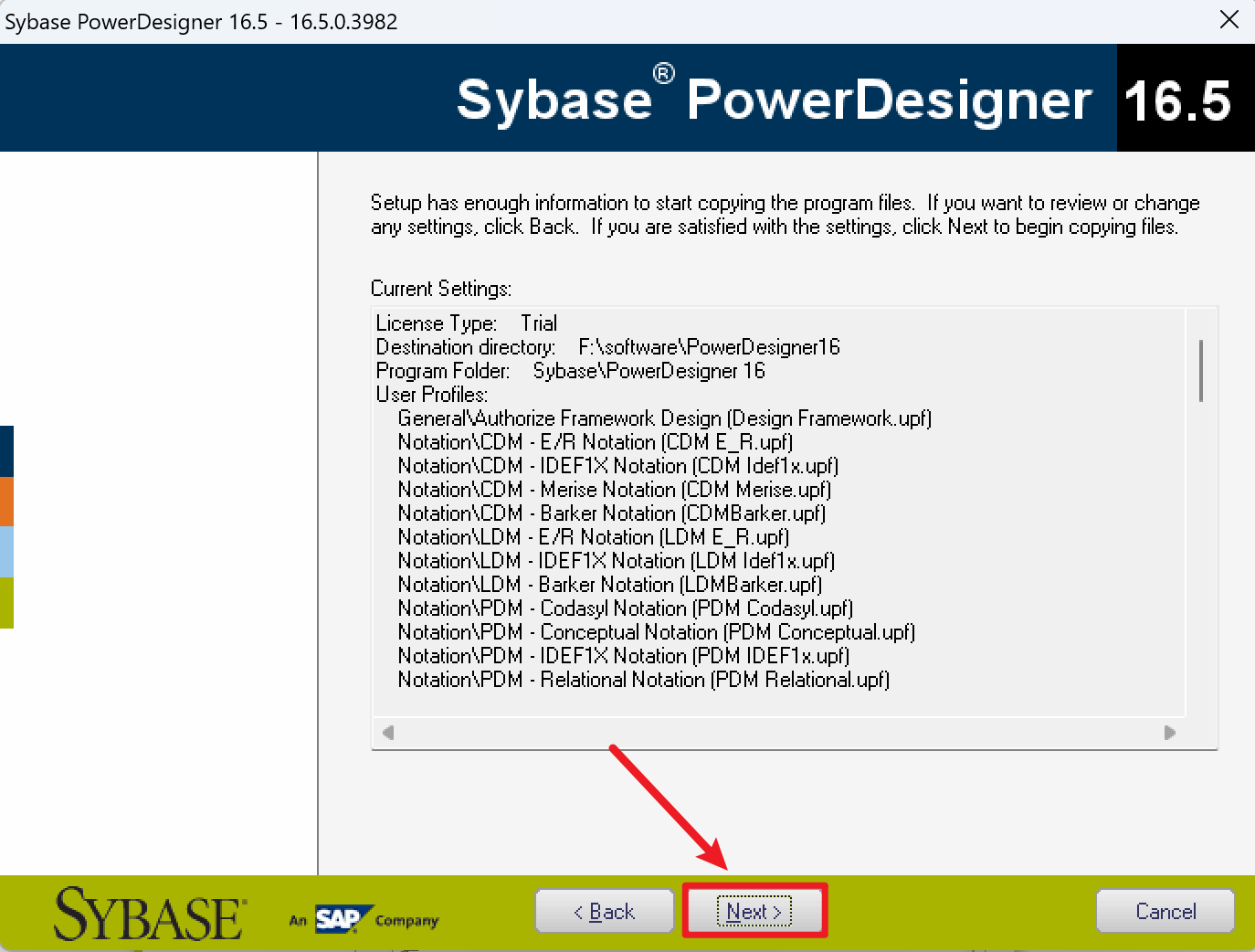Image resolution: width=1255 pixels, height=952 pixels.
Task: Click the horizontal scrollbar left arrow
Action: pos(388,733)
